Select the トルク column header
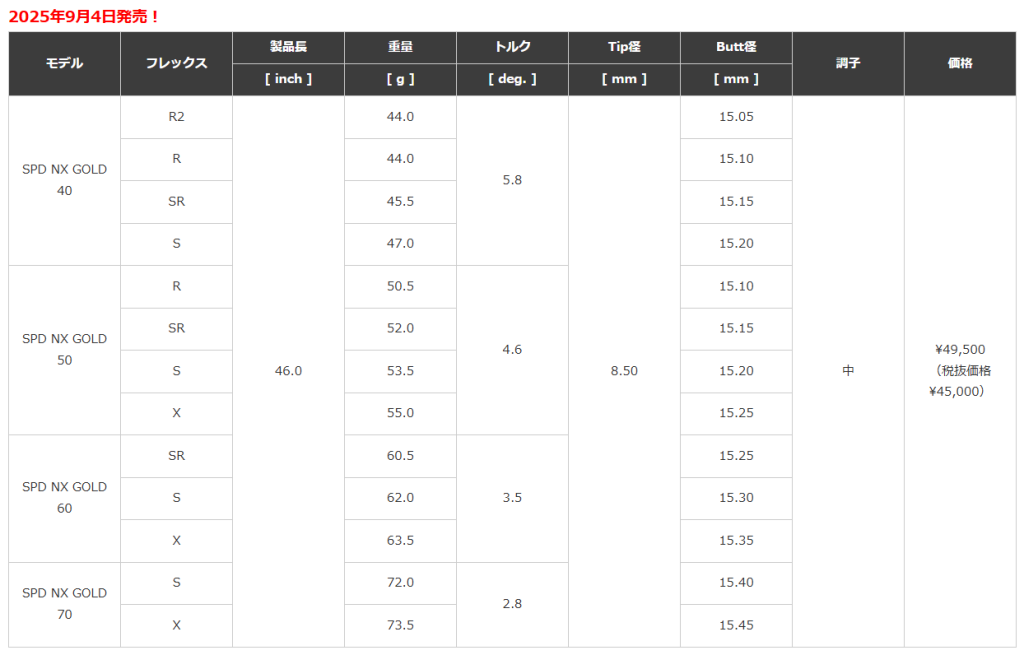The image size is (1024, 655). (x=512, y=47)
